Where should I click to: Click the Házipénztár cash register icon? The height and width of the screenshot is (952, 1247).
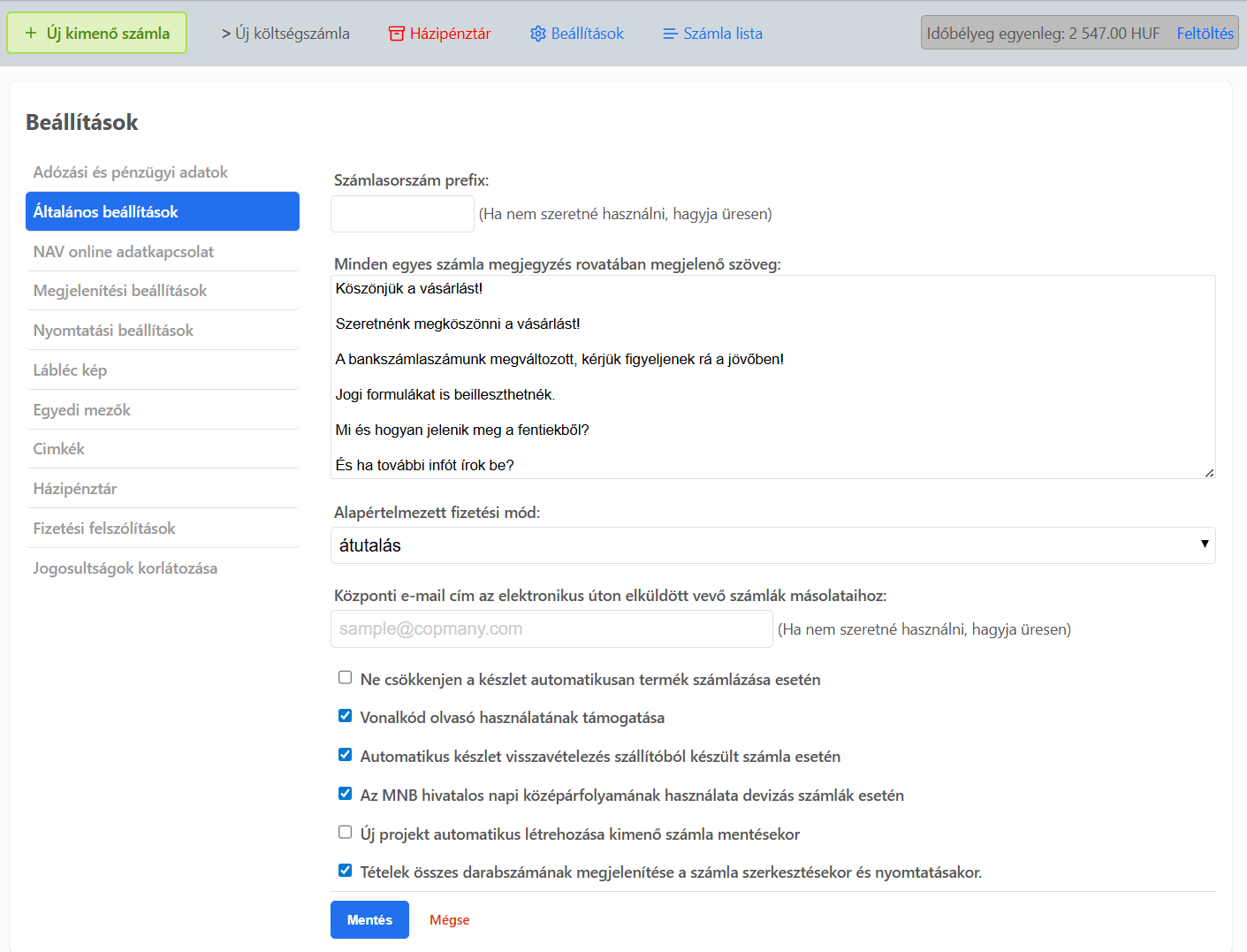click(396, 34)
